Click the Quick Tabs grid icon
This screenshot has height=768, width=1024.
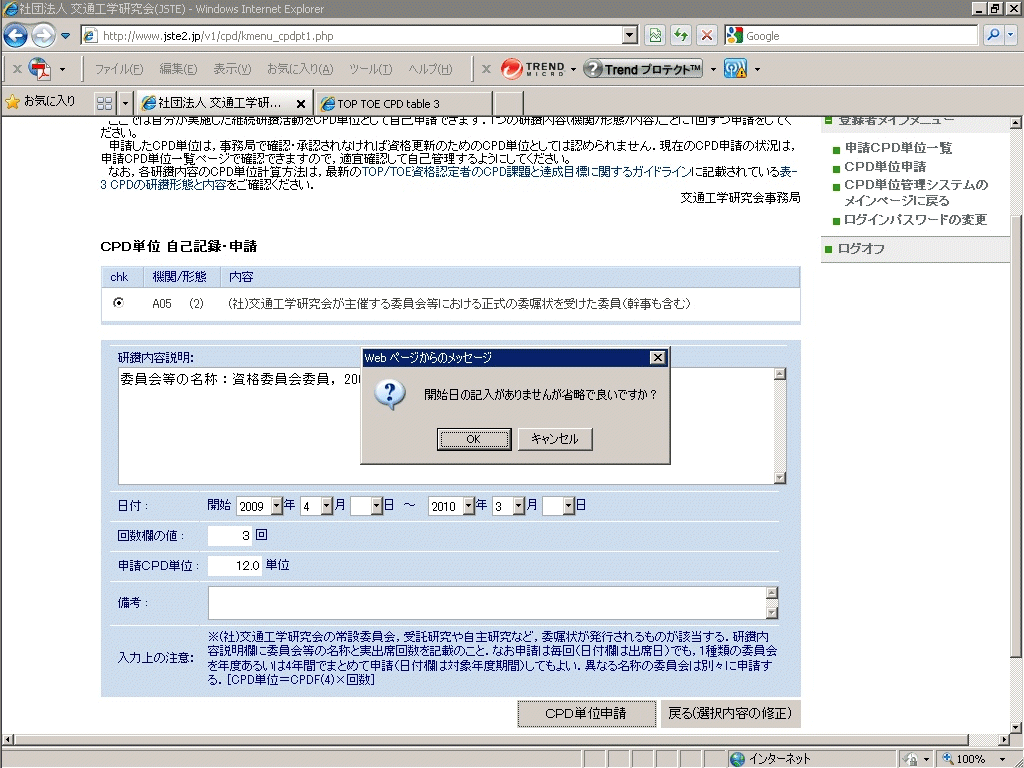(104, 103)
